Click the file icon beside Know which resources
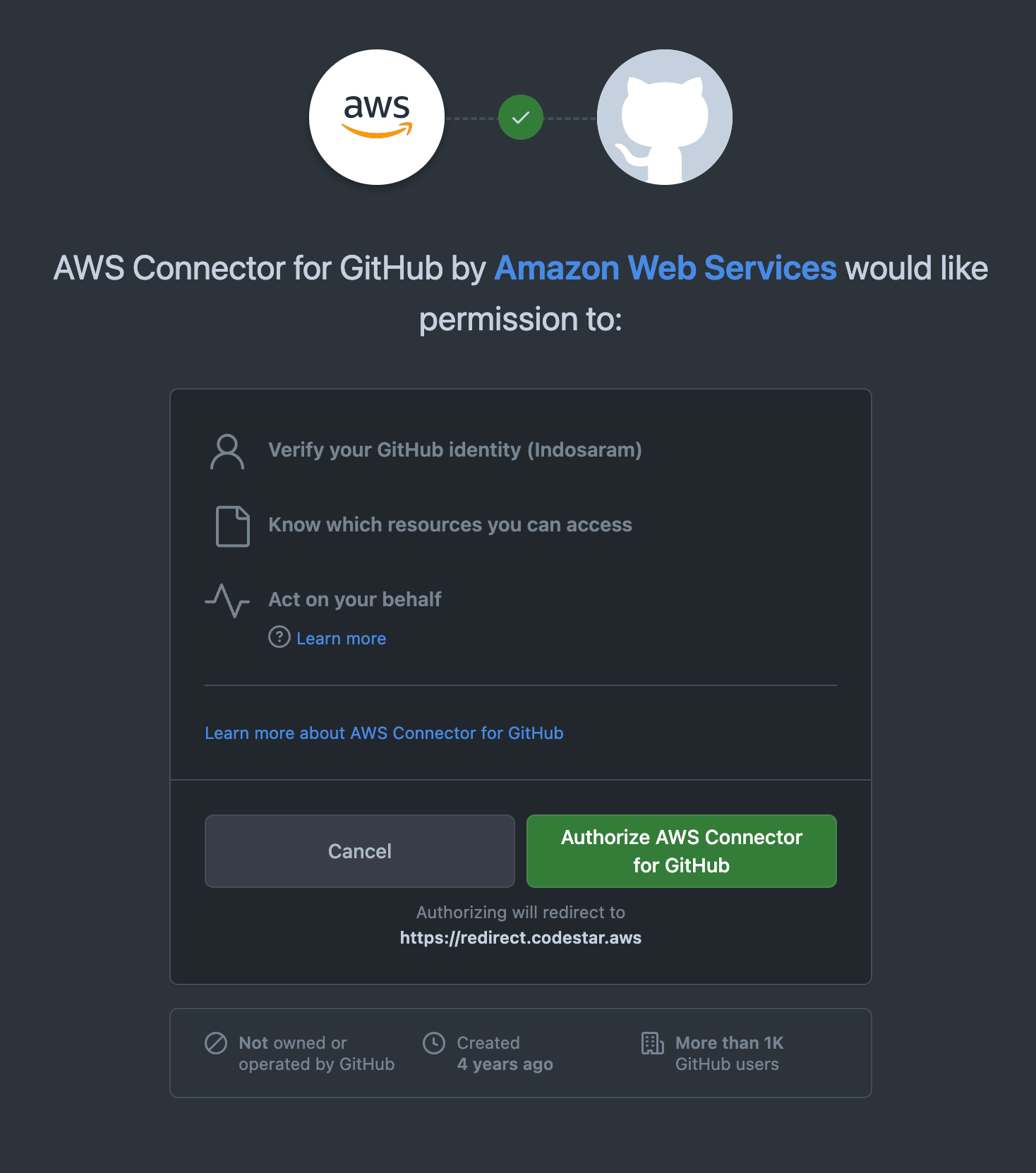This screenshot has height=1173, width=1036. tap(232, 526)
